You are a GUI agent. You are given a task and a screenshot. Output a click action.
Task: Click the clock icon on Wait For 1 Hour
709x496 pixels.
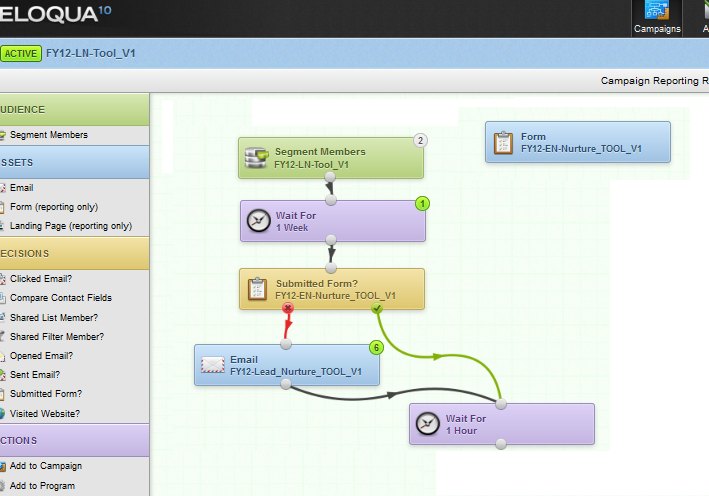pos(427,424)
